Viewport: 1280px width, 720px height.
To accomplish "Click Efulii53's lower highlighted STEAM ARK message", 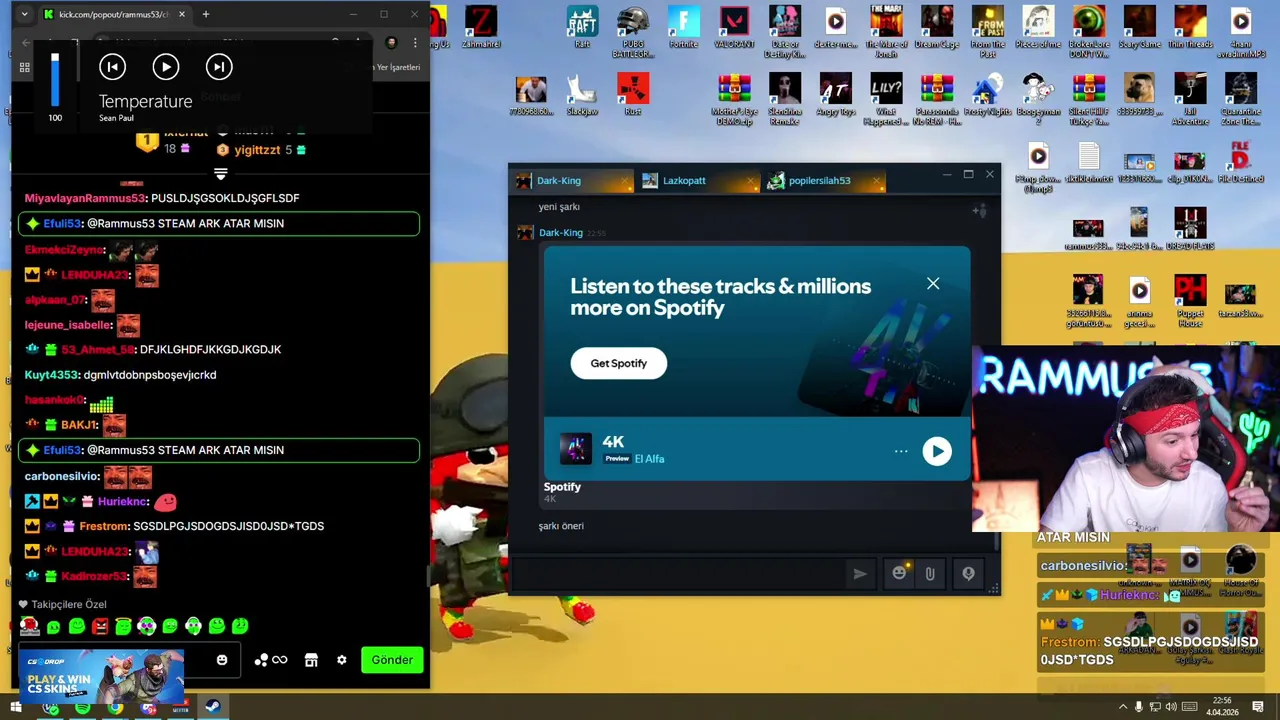I will click(x=219, y=450).
